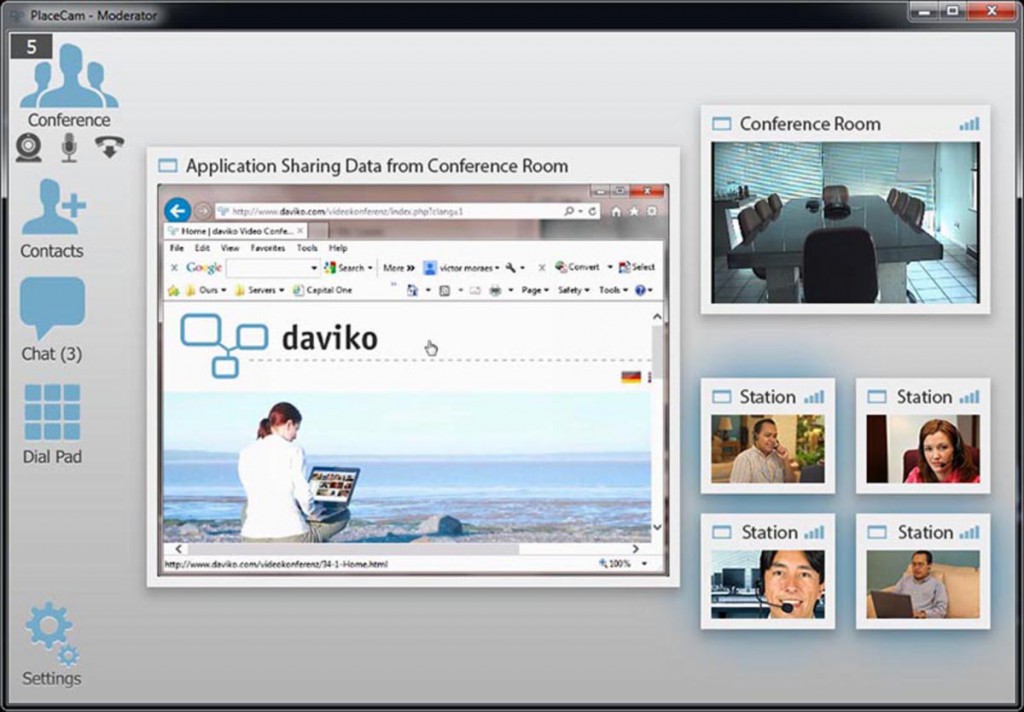The image size is (1024, 712).
Task: Open the 100% zoom level dropdown
Action: (624, 564)
